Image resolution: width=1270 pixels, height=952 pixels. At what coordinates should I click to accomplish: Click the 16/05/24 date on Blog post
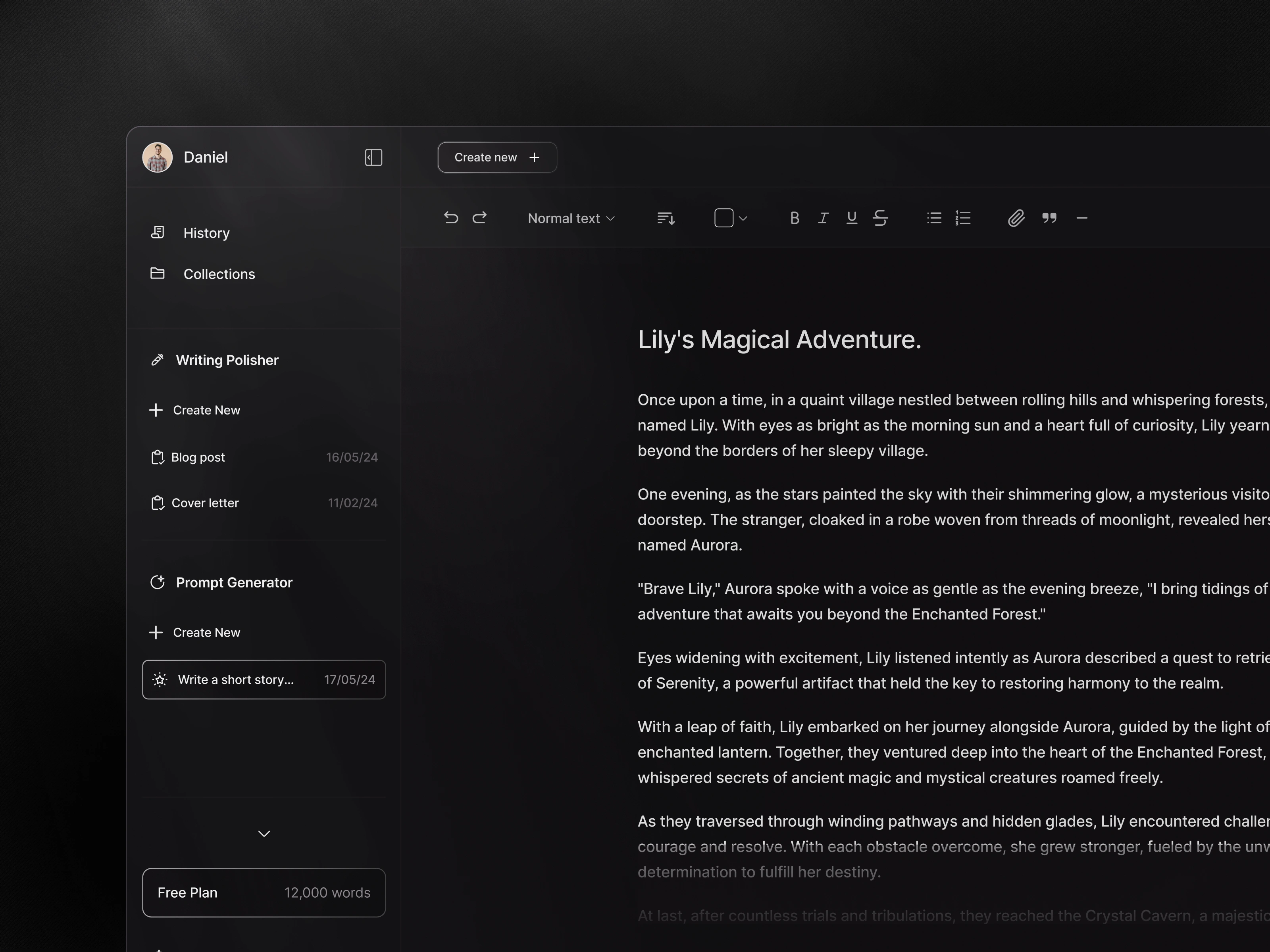[352, 457]
